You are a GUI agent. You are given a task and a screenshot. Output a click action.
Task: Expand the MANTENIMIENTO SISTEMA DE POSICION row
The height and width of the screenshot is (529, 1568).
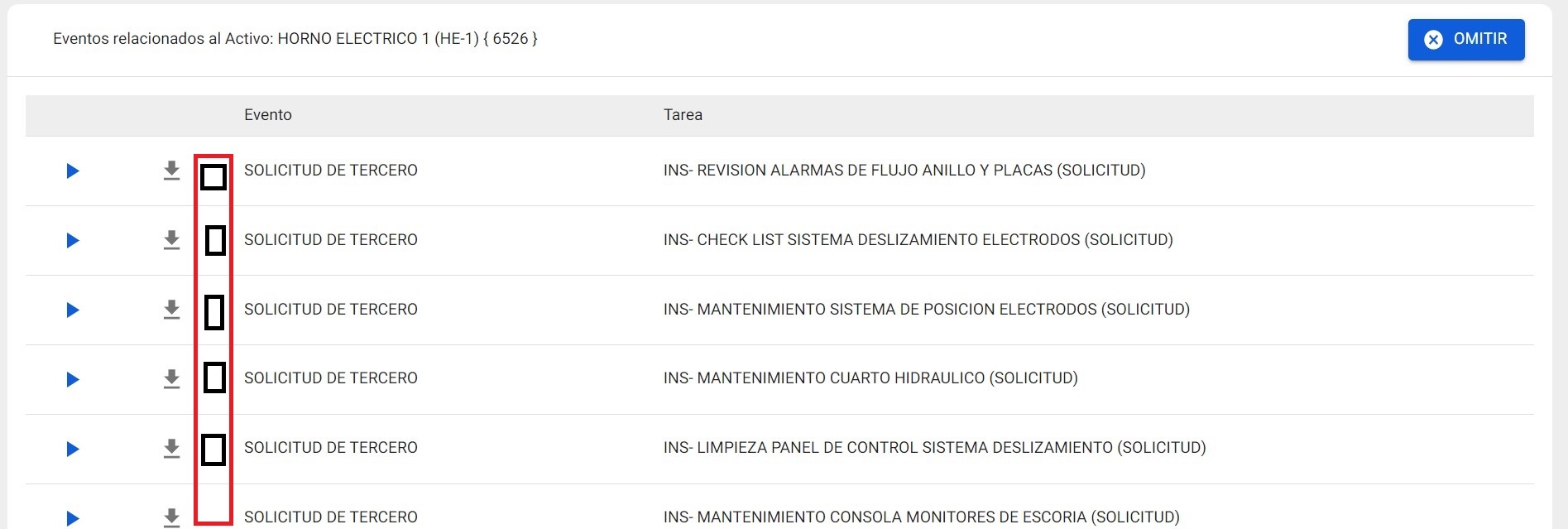(x=73, y=310)
